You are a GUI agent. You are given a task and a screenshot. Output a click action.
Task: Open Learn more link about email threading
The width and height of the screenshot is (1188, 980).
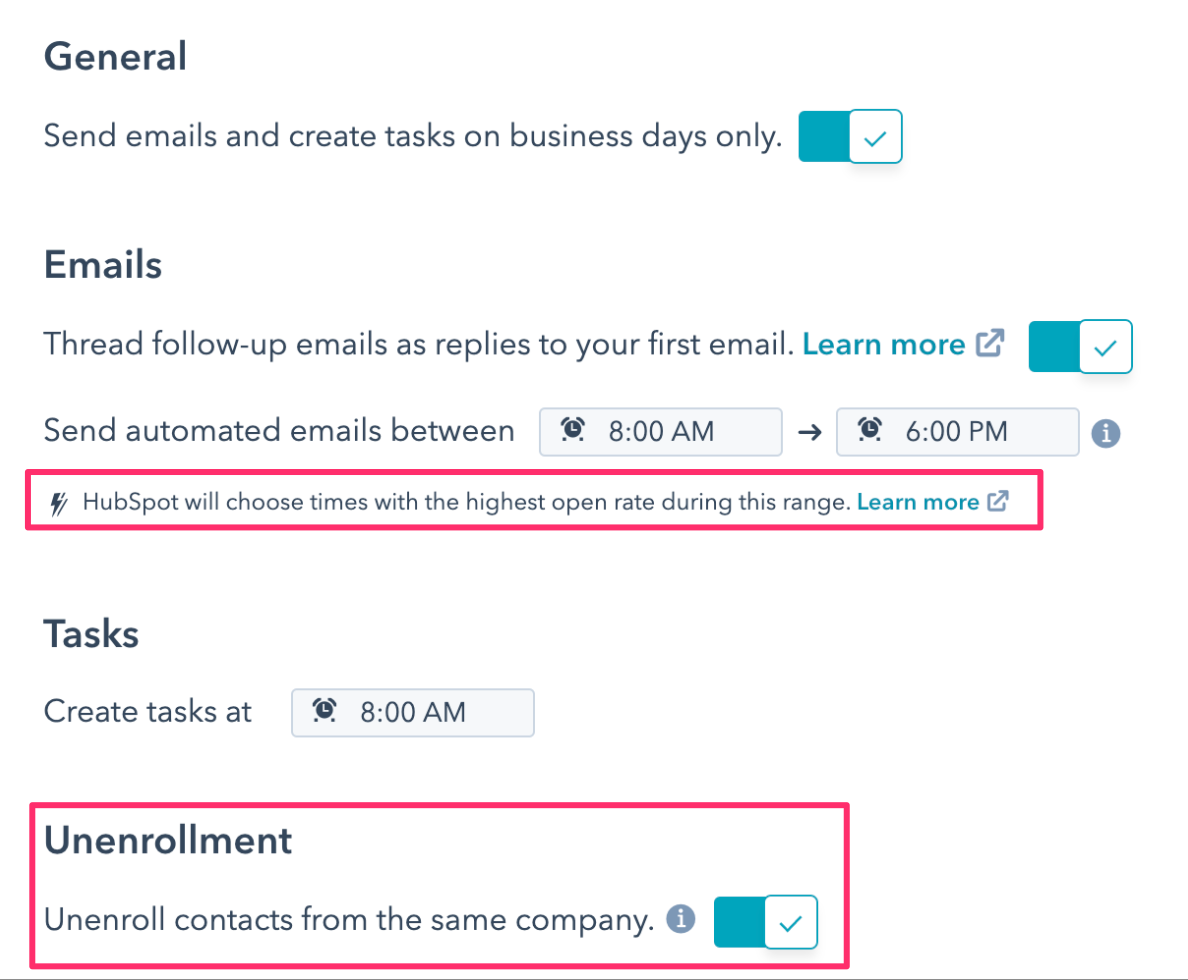coord(884,345)
